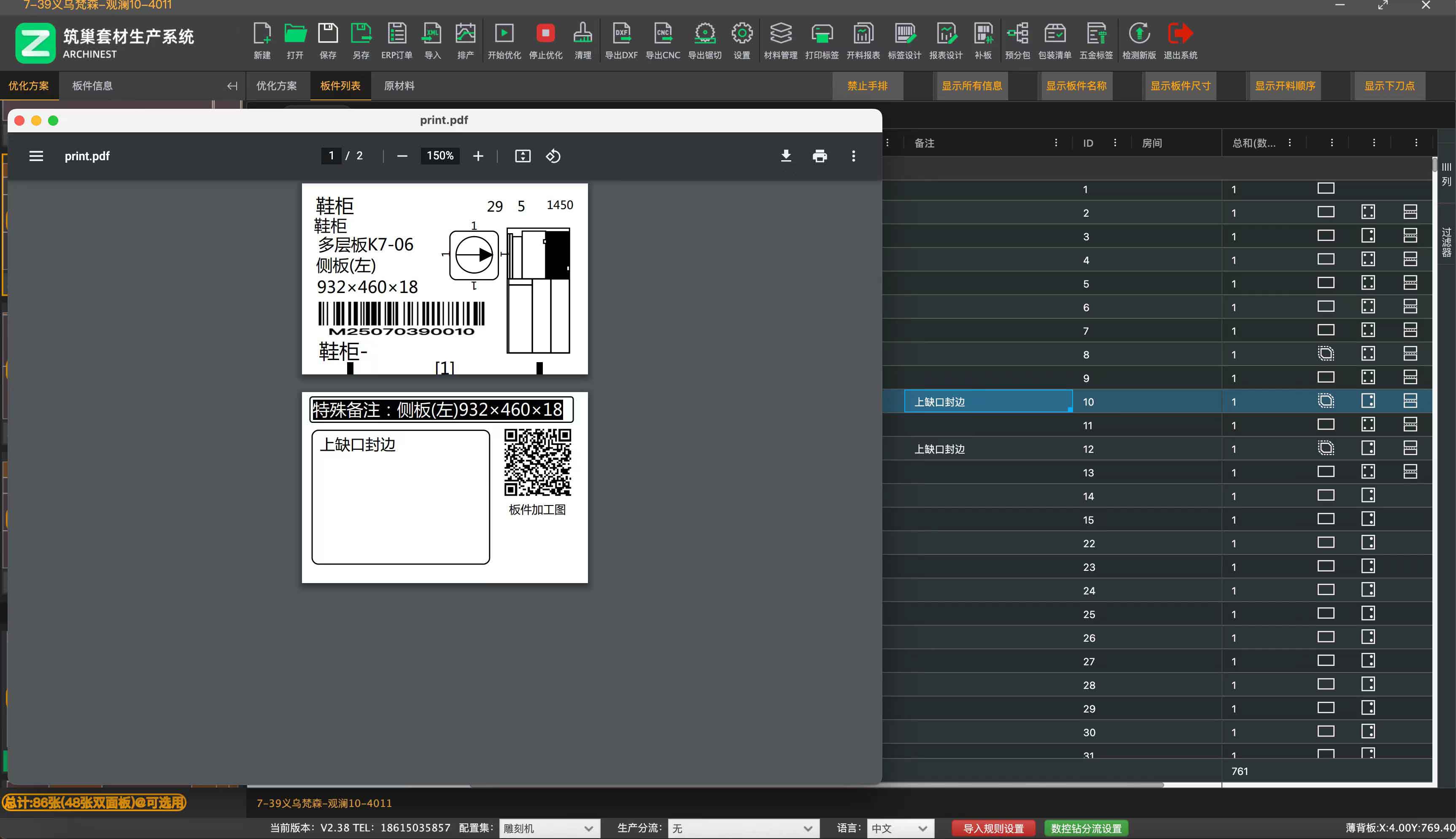The width and height of the screenshot is (1456, 839).
Task: Click the PDF viewer print icon
Action: click(820, 156)
